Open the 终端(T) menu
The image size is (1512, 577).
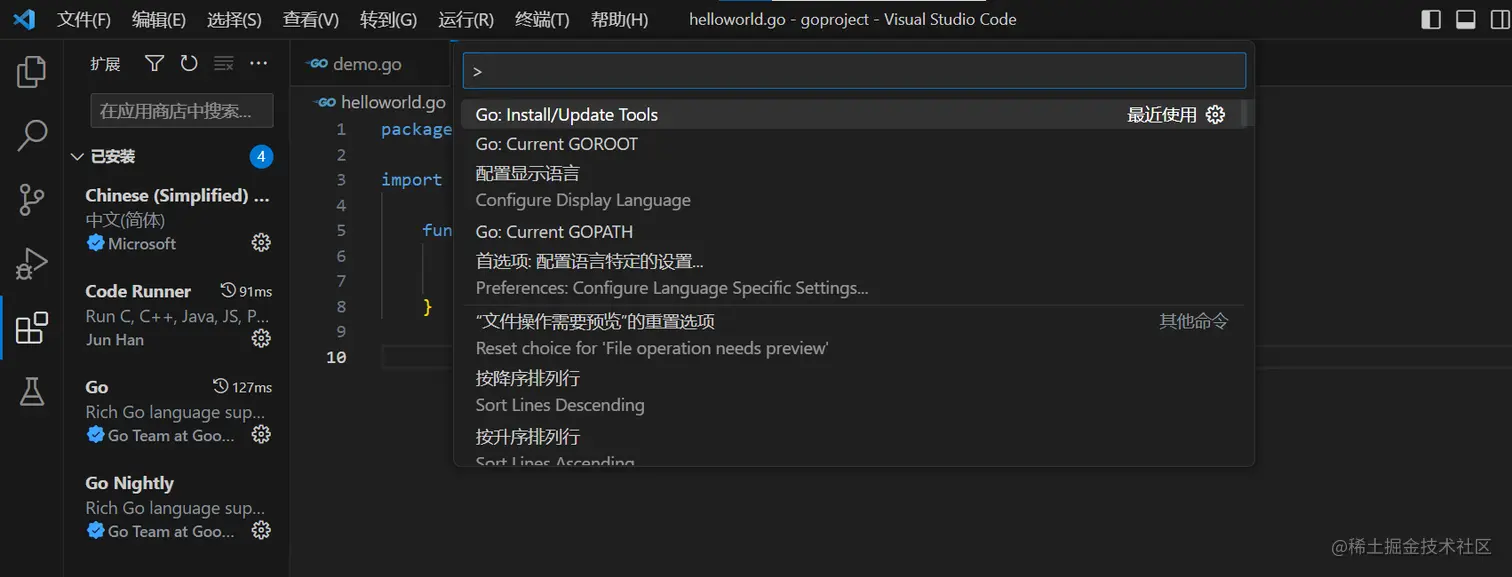pyautogui.click(x=542, y=20)
